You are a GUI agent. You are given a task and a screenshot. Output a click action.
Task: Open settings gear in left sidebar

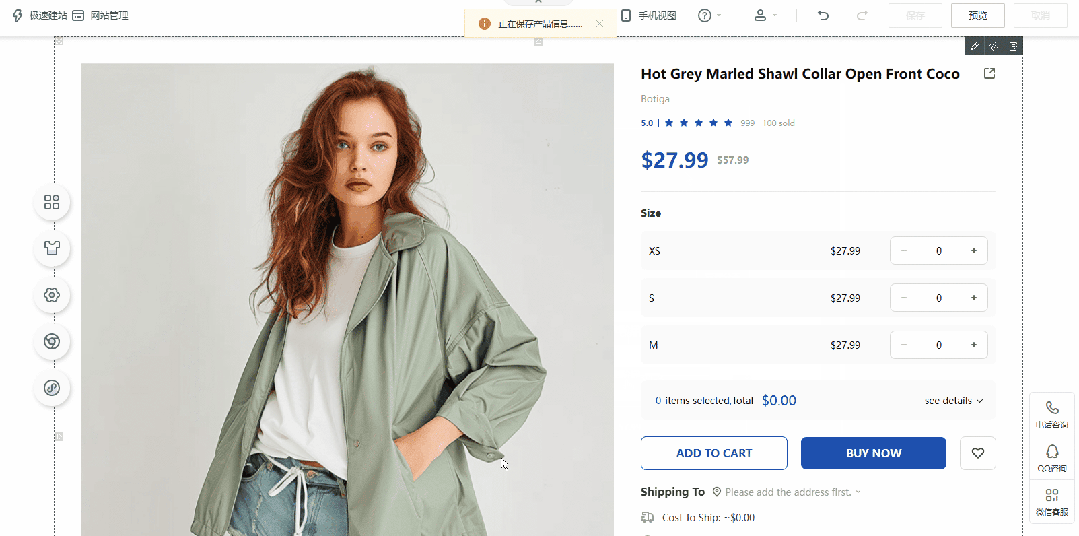(52, 295)
